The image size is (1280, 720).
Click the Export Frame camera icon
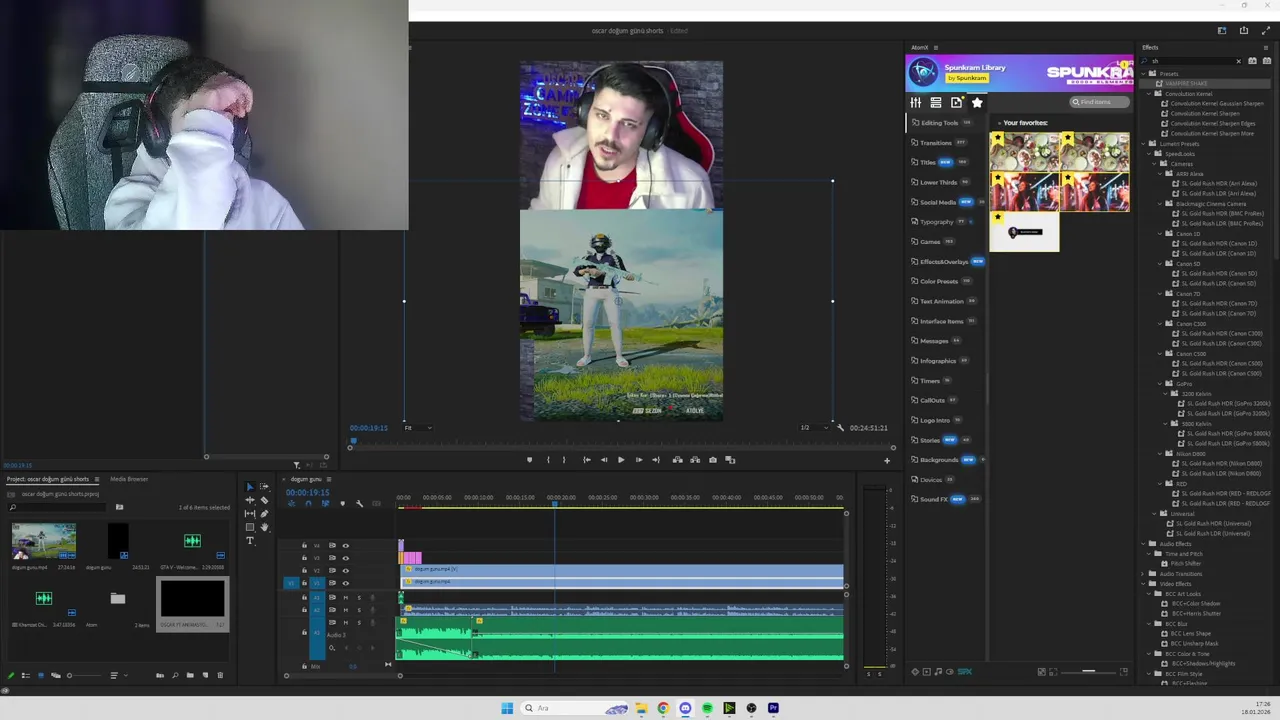click(x=713, y=460)
